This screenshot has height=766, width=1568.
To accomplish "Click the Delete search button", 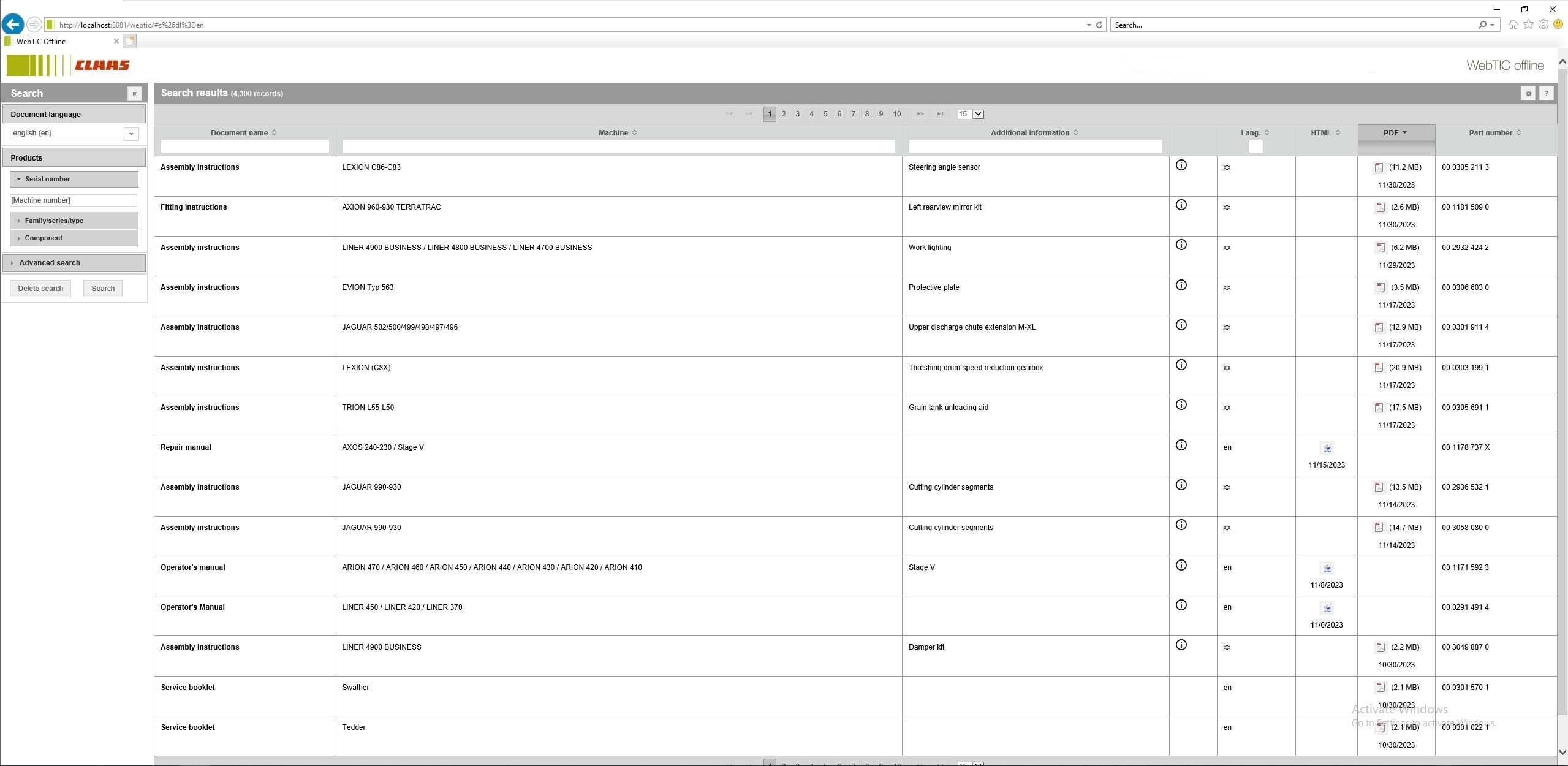I will pos(40,289).
